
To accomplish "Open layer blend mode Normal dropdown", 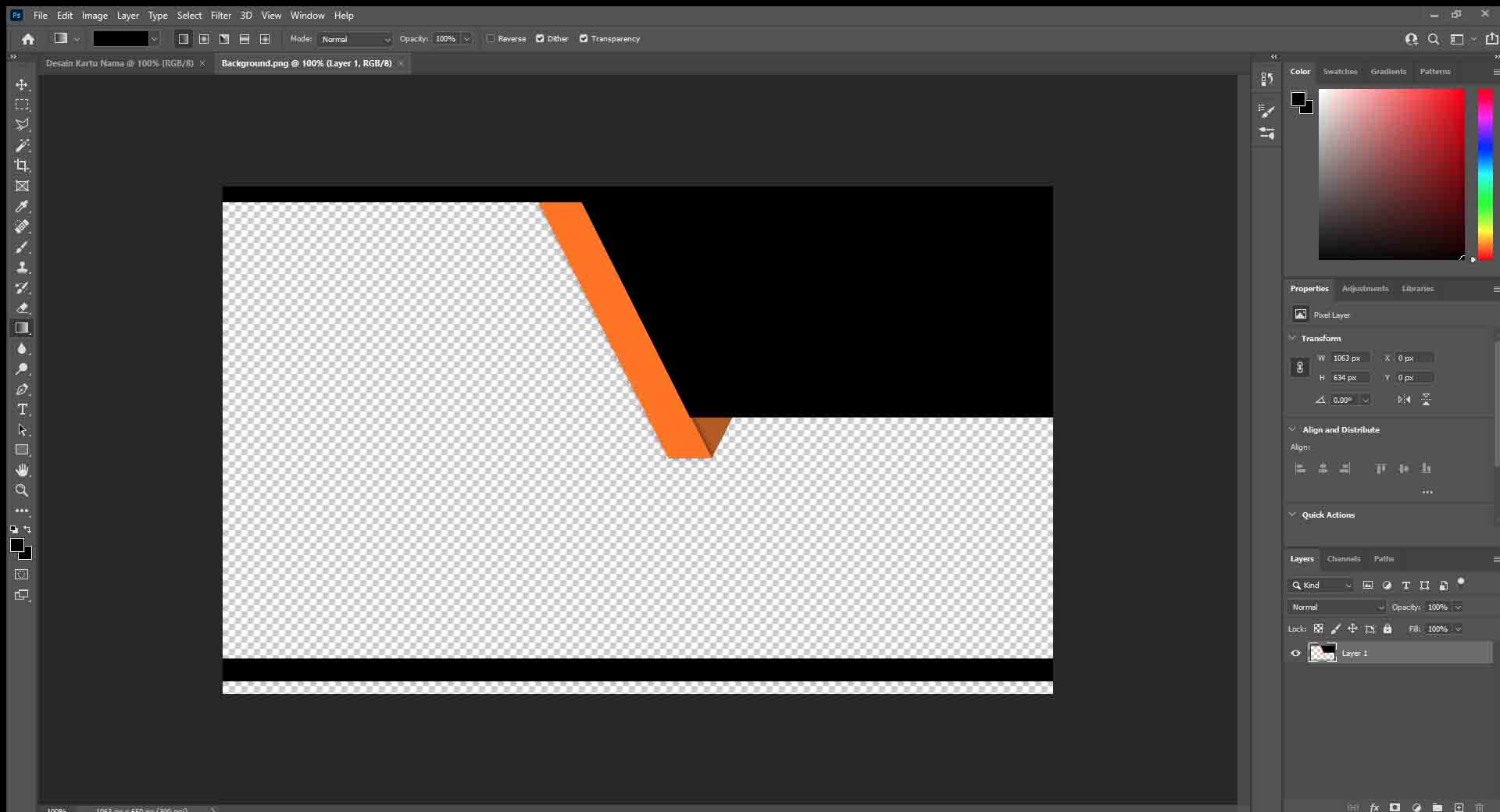I will coord(1337,607).
